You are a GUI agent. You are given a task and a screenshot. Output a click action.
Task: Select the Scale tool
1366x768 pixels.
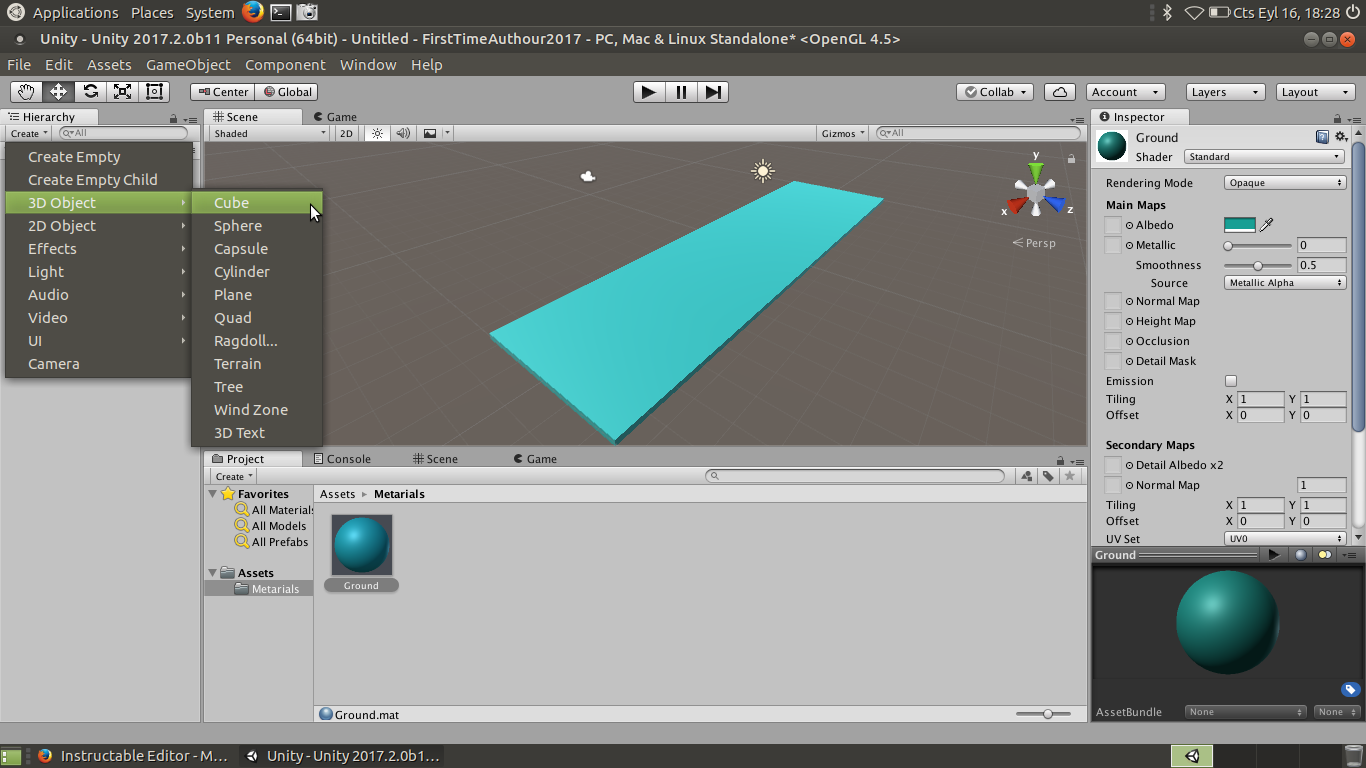(x=122, y=92)
